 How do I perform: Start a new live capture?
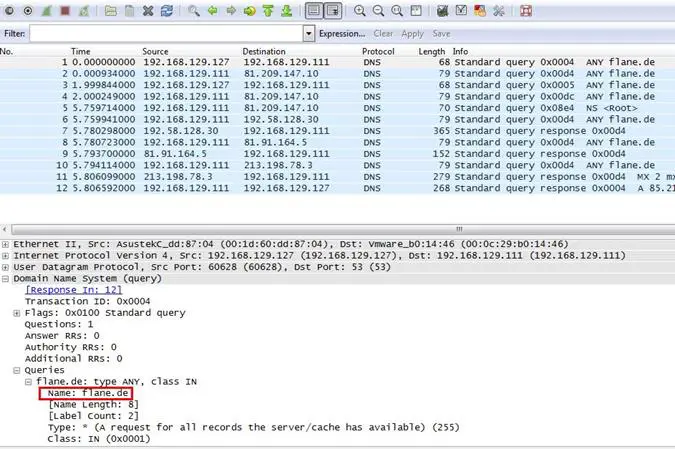(46, 11)
